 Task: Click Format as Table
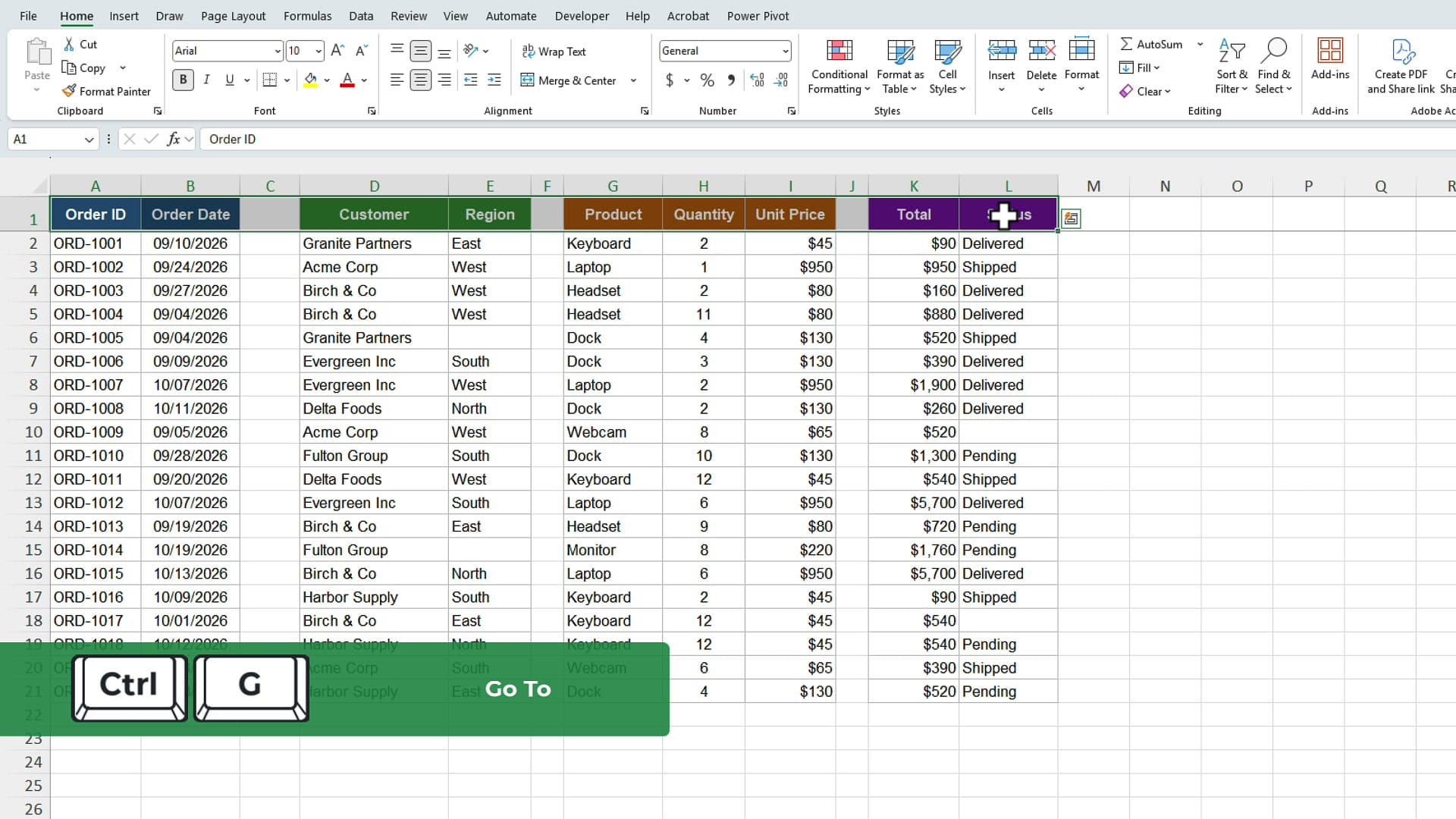900,67
